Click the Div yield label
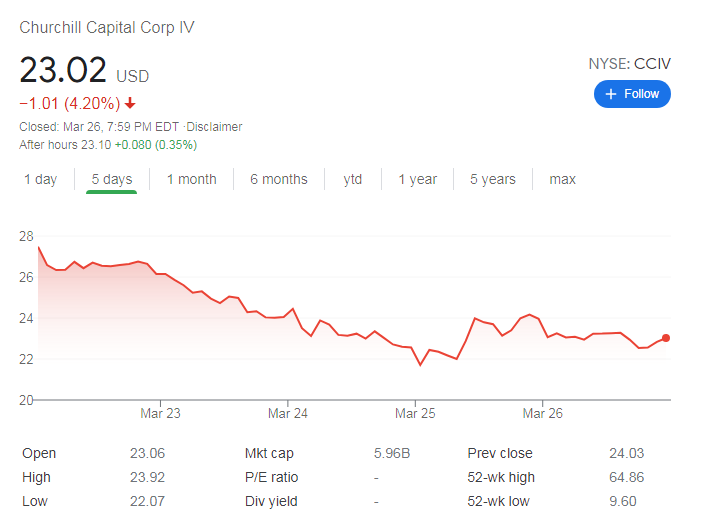Viewport: 702px width, 525px height. point(271,501)
